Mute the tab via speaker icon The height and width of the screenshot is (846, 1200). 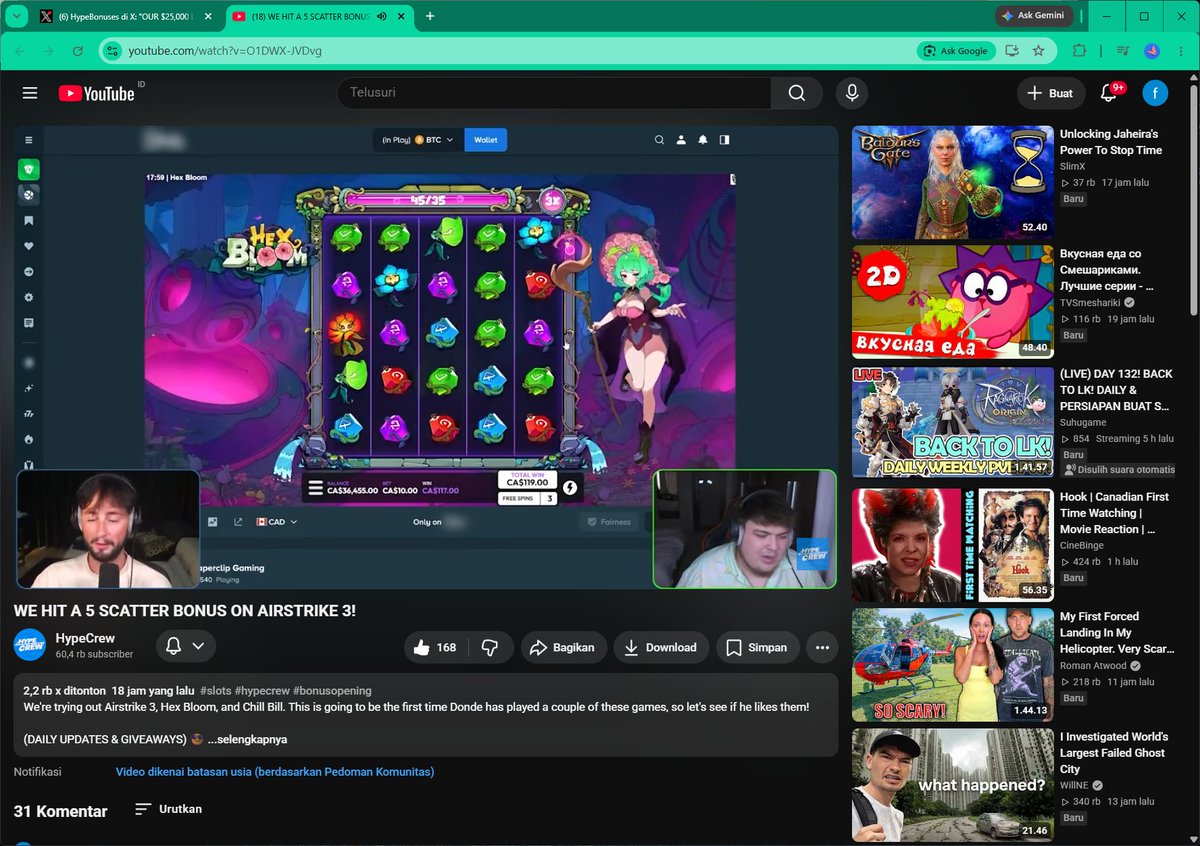381,16
